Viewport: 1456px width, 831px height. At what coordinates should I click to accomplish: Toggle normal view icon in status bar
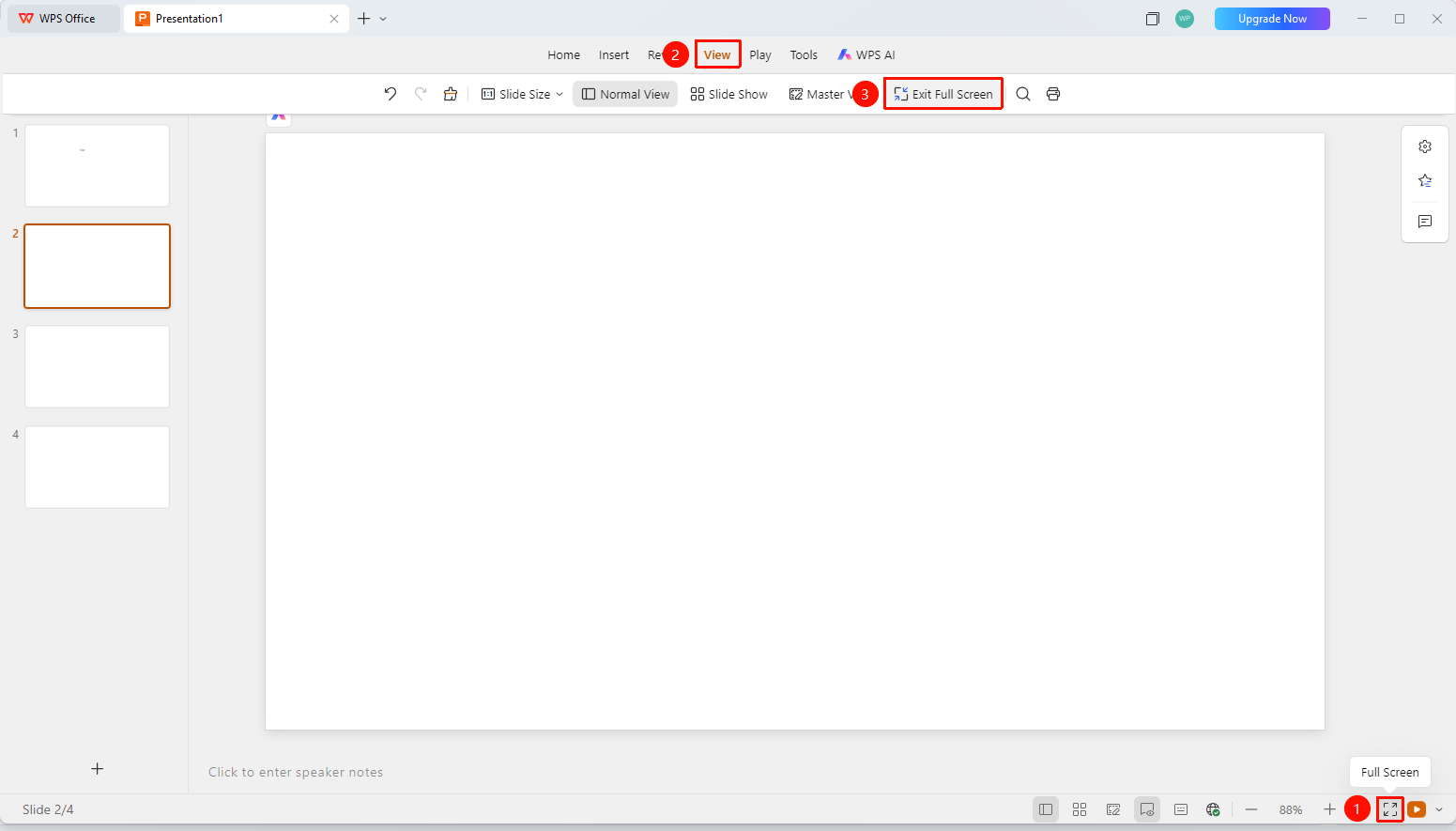pyautogui.click(x=1046, y=809)
